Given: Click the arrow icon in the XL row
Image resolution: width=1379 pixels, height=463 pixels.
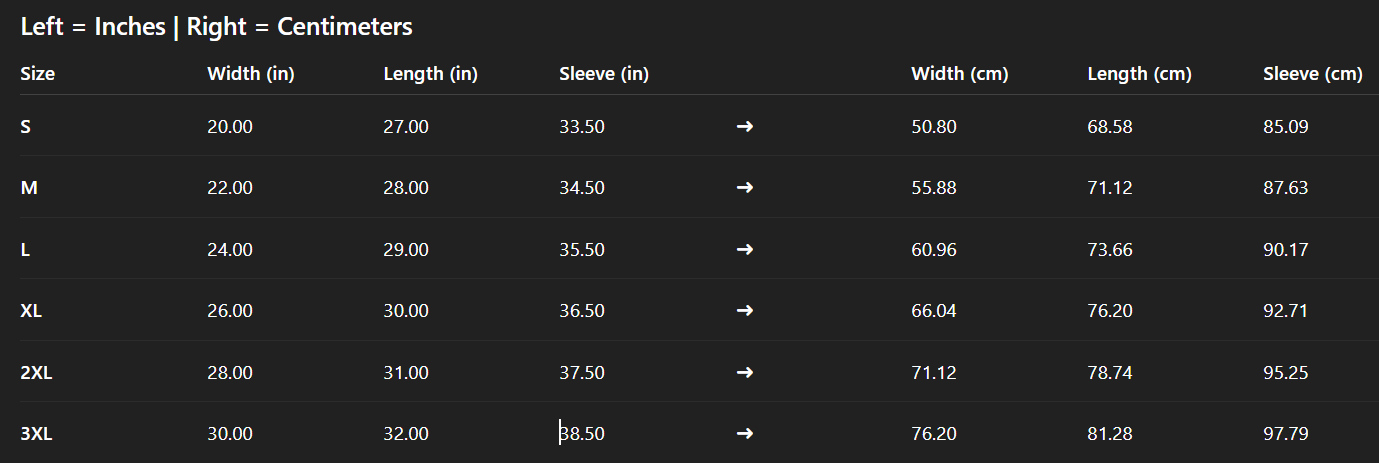Looking at the screenshot, I should pos(744,311).
